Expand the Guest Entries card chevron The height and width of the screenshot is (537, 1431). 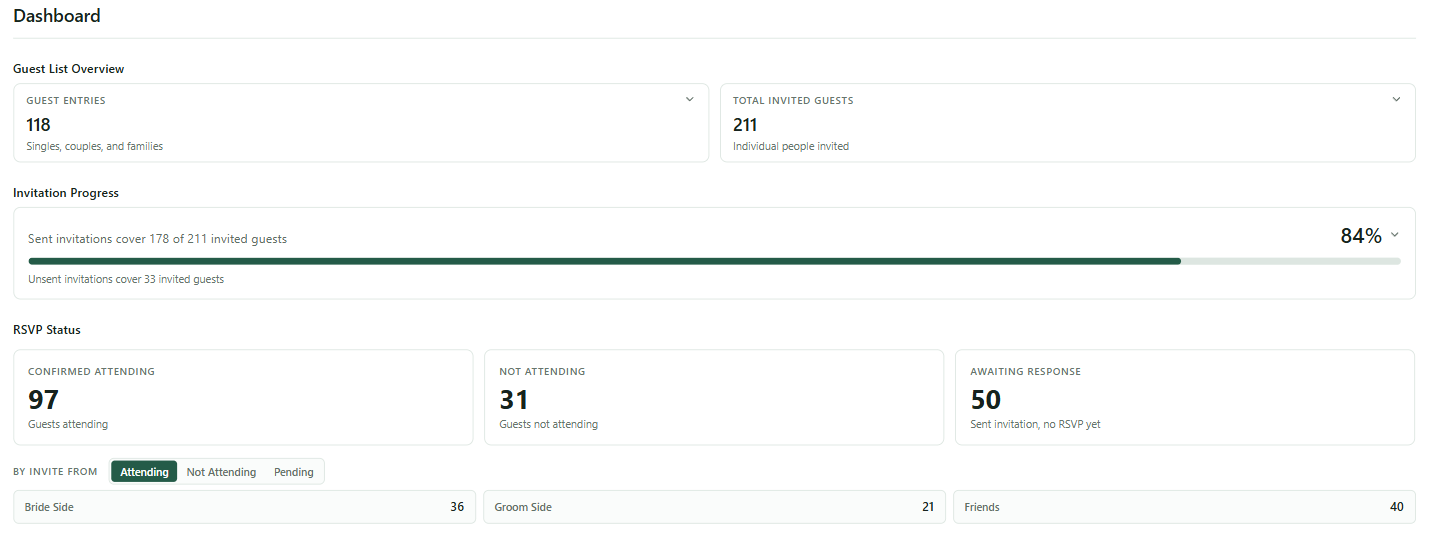(689, 99)
